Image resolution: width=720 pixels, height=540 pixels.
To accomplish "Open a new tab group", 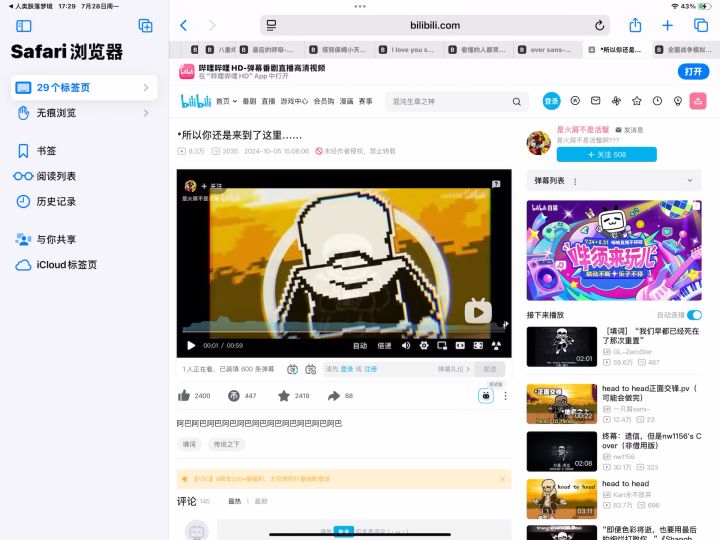I will 146,26.
